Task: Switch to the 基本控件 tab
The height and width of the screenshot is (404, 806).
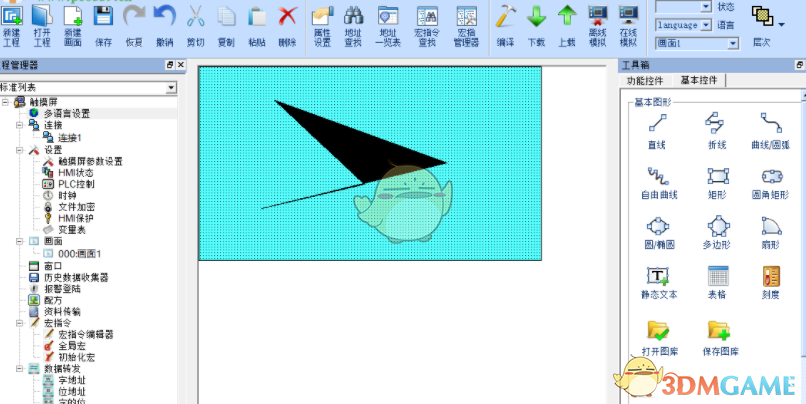Action: pos(699,80)
